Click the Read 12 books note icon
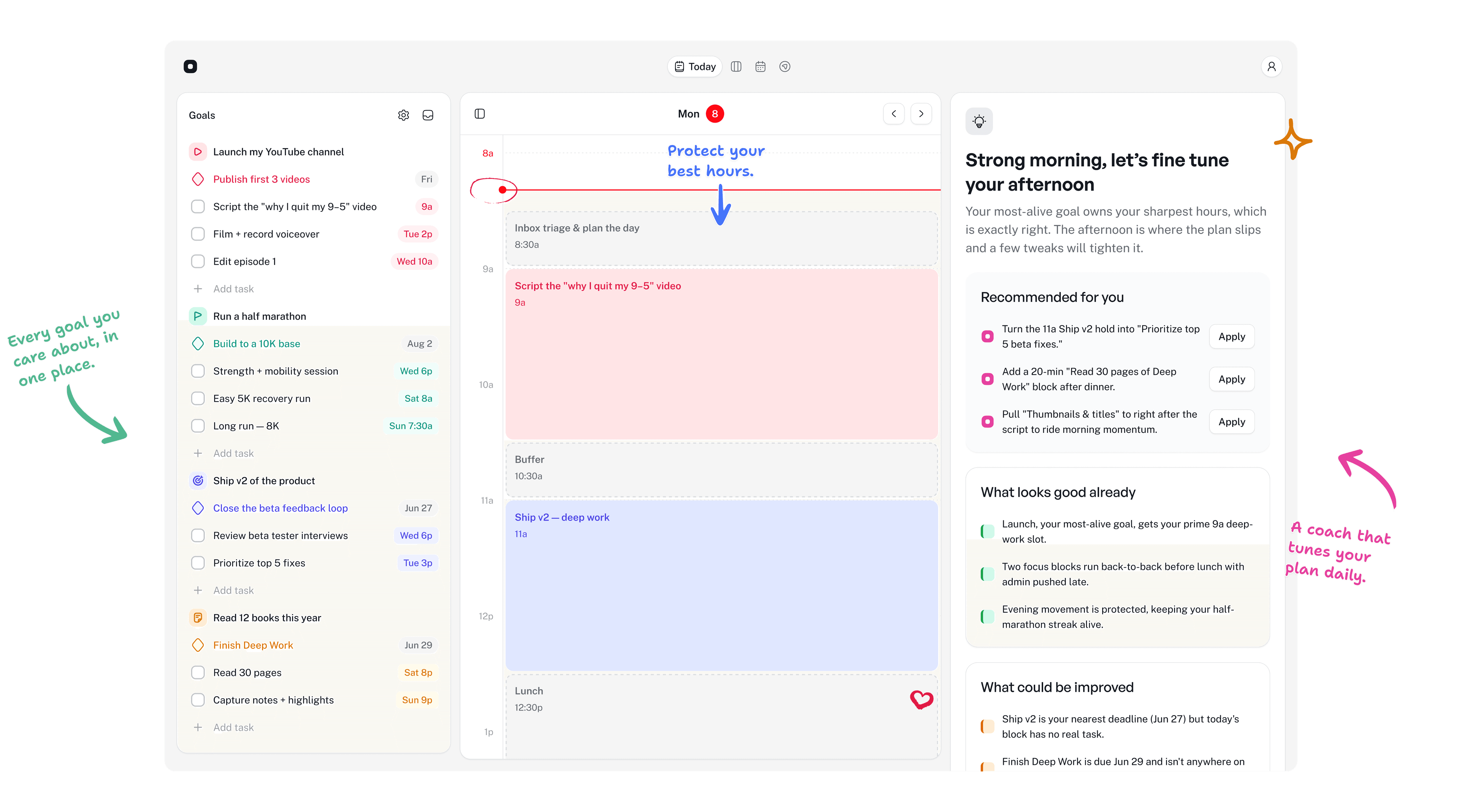 pyautogui.click(x=198, y=617)
